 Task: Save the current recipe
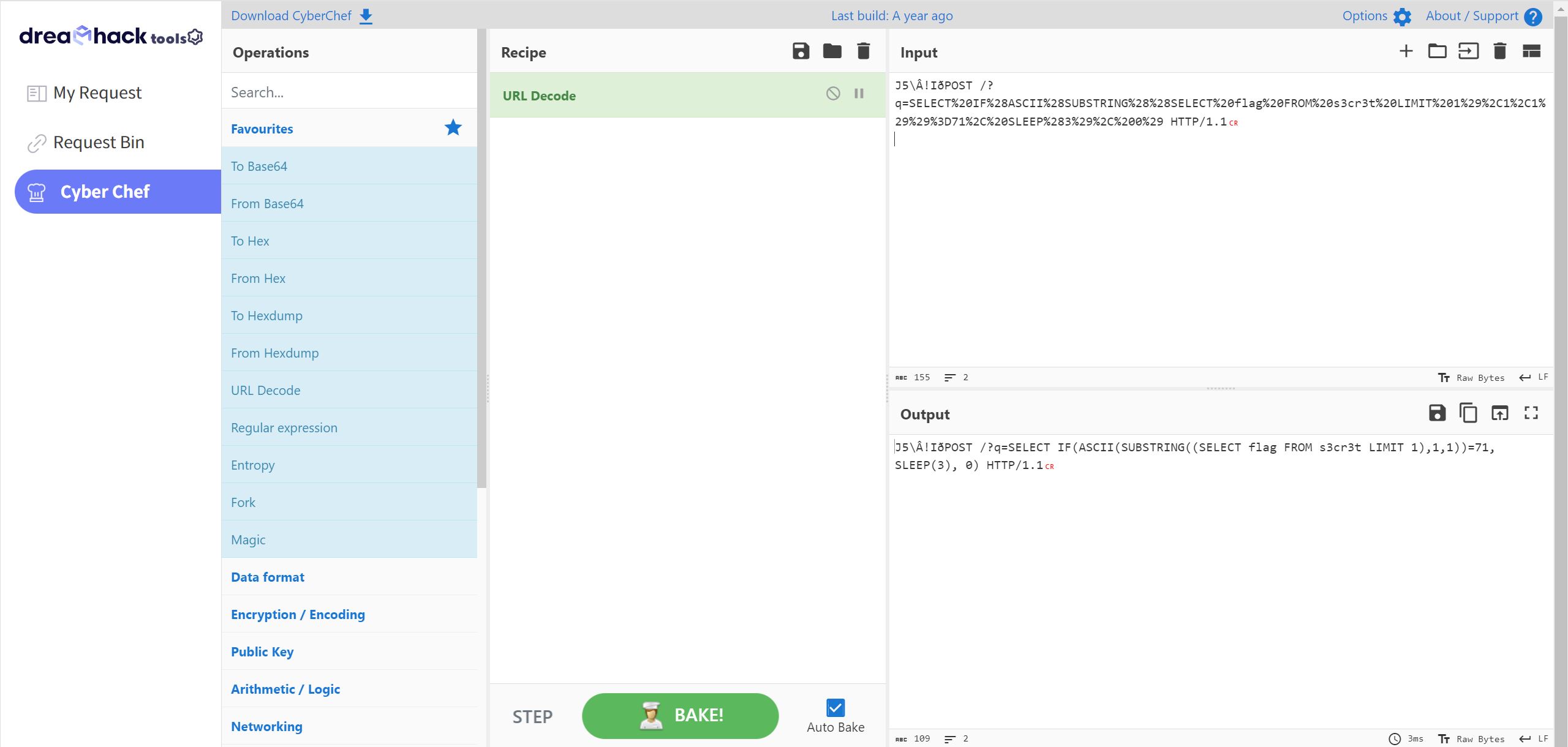(x=801, y=51)
